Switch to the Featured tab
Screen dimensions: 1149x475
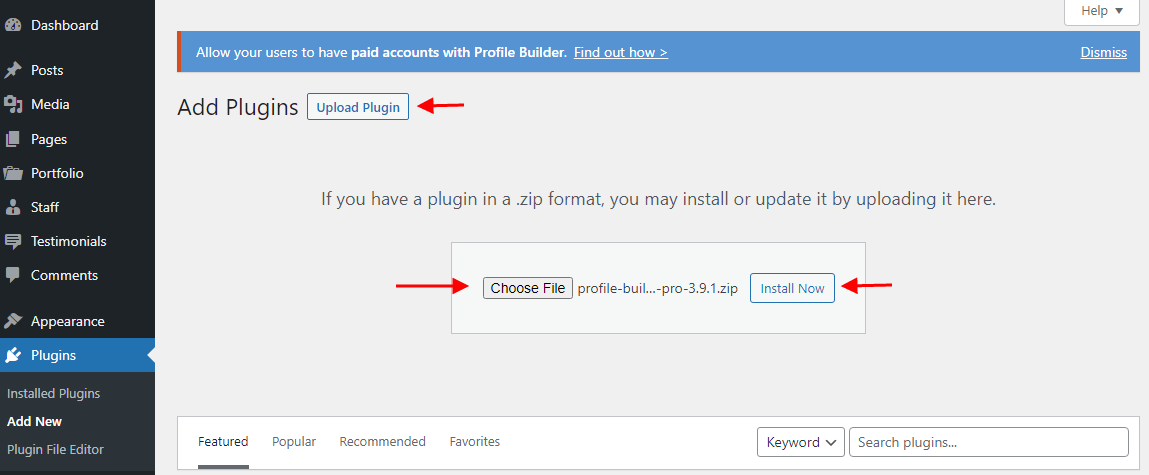223,442
